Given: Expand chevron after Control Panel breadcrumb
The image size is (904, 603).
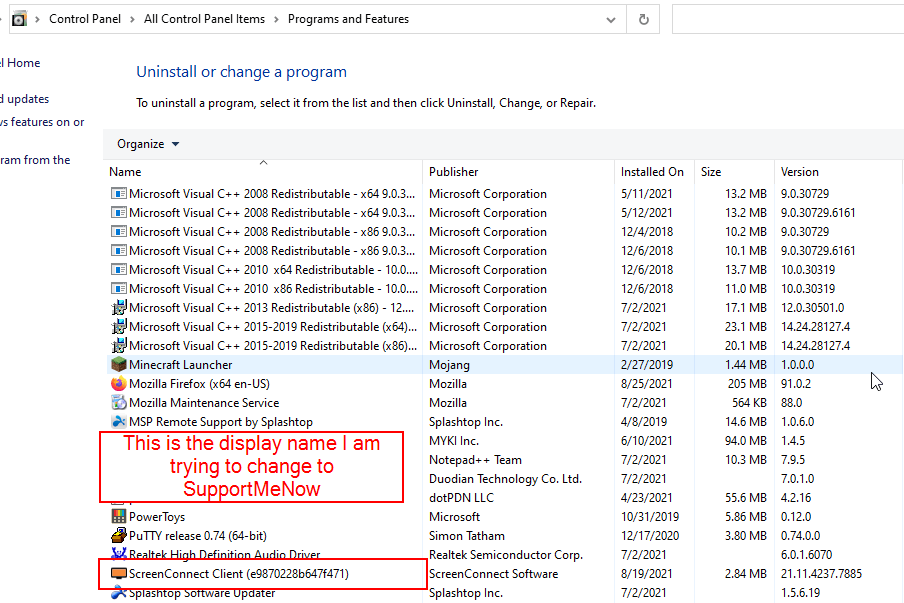Looking at the screenshot, I should coord(132,19).
